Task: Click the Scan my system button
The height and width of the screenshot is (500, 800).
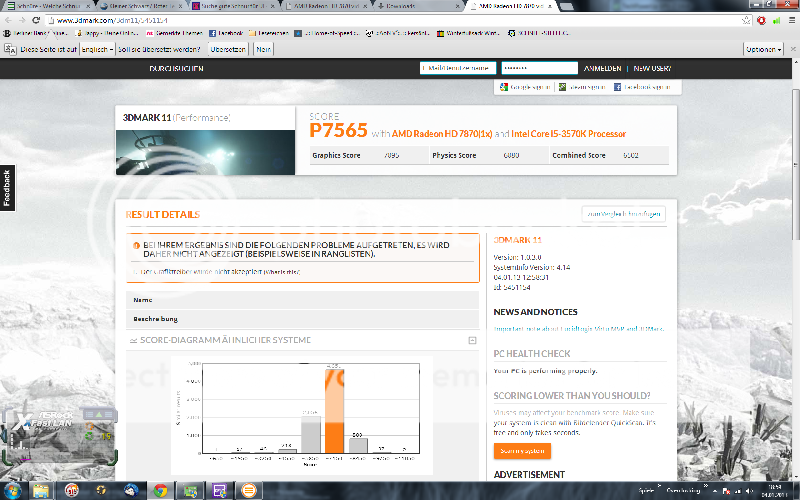Action: pos(522,451)
